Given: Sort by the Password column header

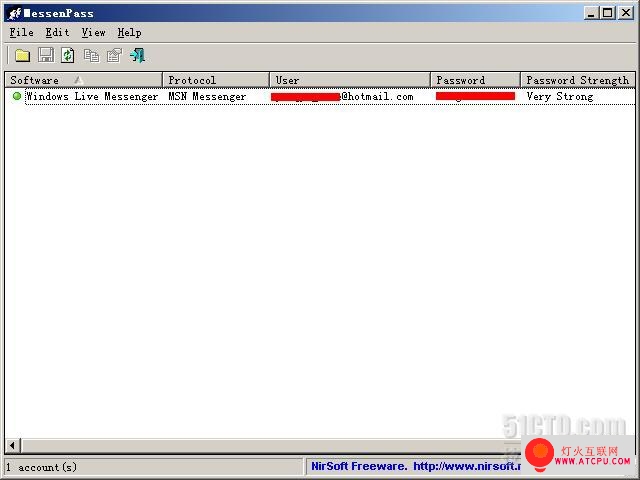Looking at the screenshot, I should point(476,80).
